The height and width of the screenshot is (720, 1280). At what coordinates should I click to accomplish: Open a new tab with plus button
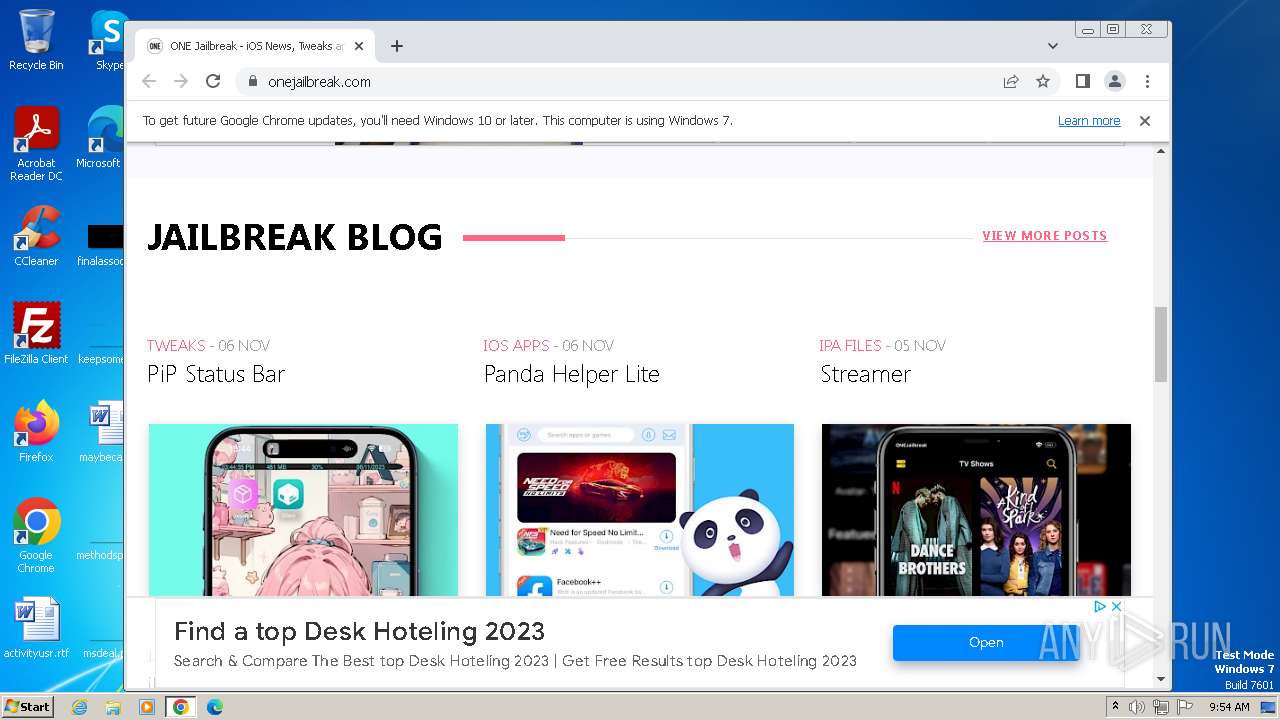[x=397, y=46]
